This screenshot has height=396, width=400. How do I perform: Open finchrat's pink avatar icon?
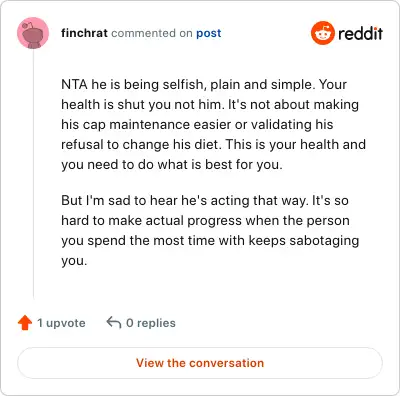click(33, 33)
